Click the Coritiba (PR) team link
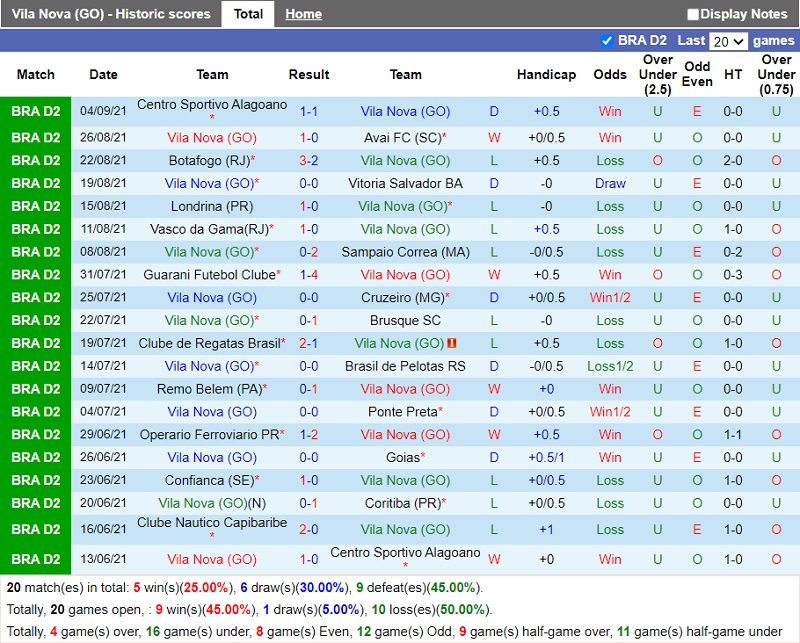This screenshot has height=643, width=800. (x=402, y=503)
